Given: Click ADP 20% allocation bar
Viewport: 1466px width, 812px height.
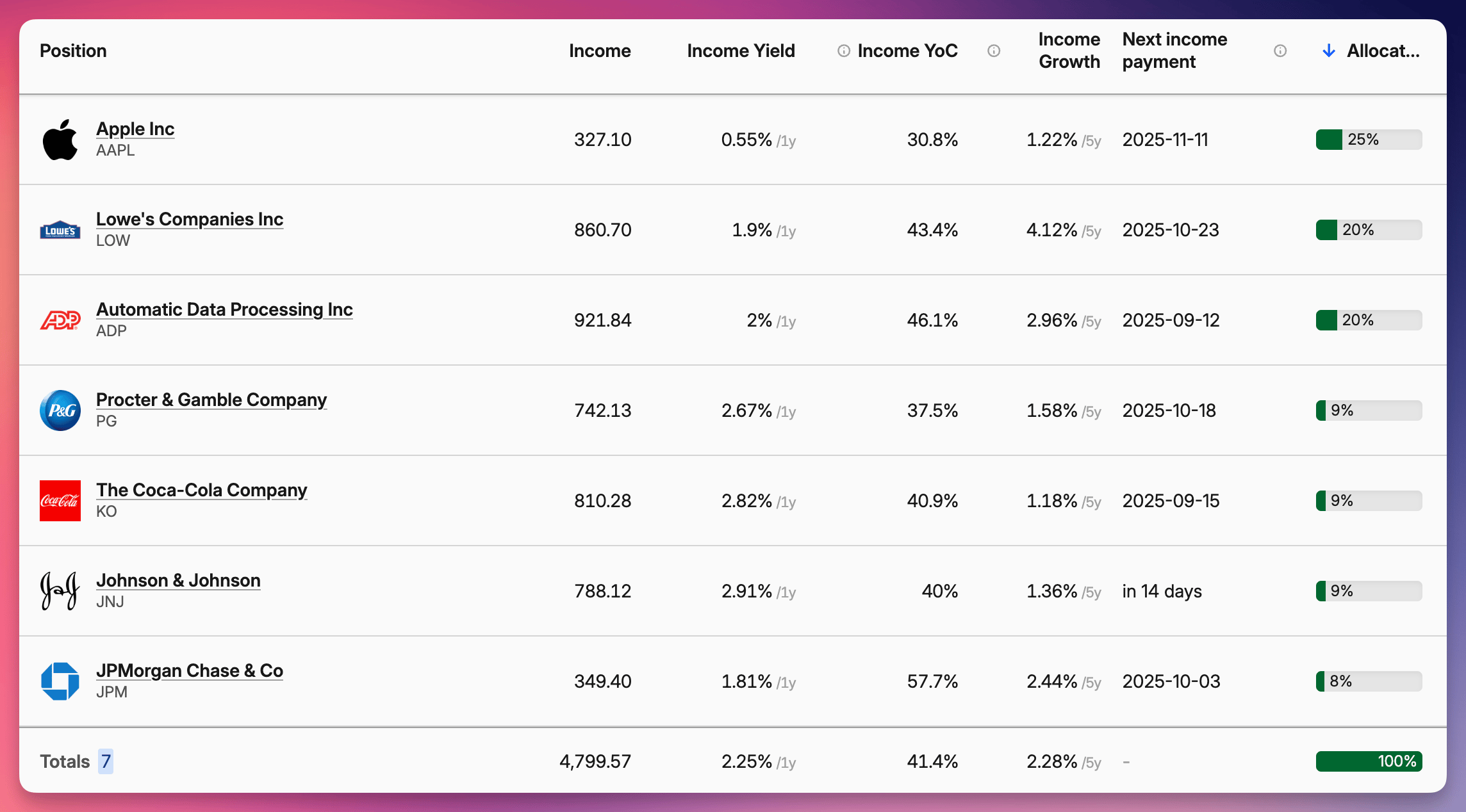Looking at the screenshot, I should pyautogui.click(x=1369, y=320).
